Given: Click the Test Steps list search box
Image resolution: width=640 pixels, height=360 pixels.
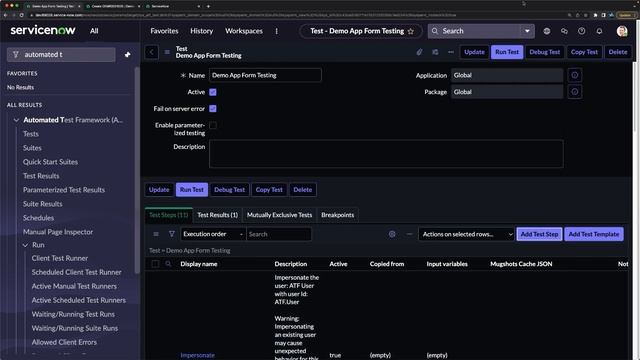Looking at the screenshot, I should tap(279, 234).
